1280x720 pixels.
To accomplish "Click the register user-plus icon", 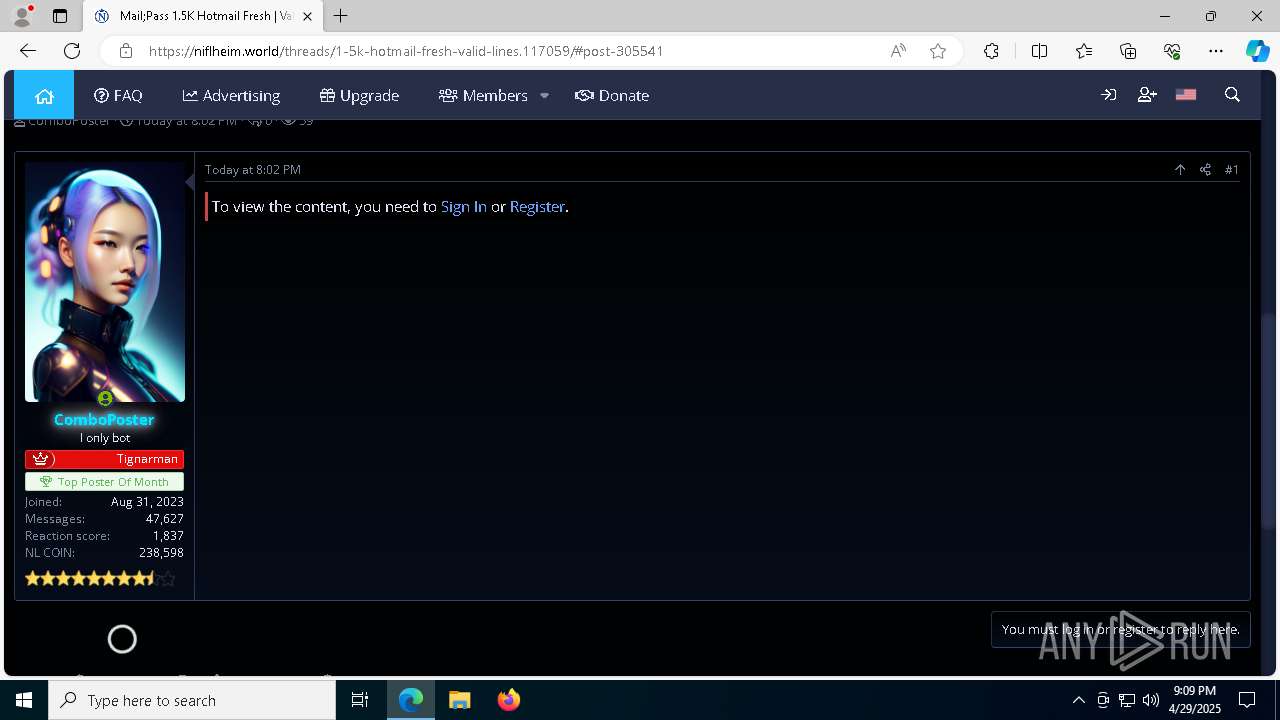I will pos(1147,95).
